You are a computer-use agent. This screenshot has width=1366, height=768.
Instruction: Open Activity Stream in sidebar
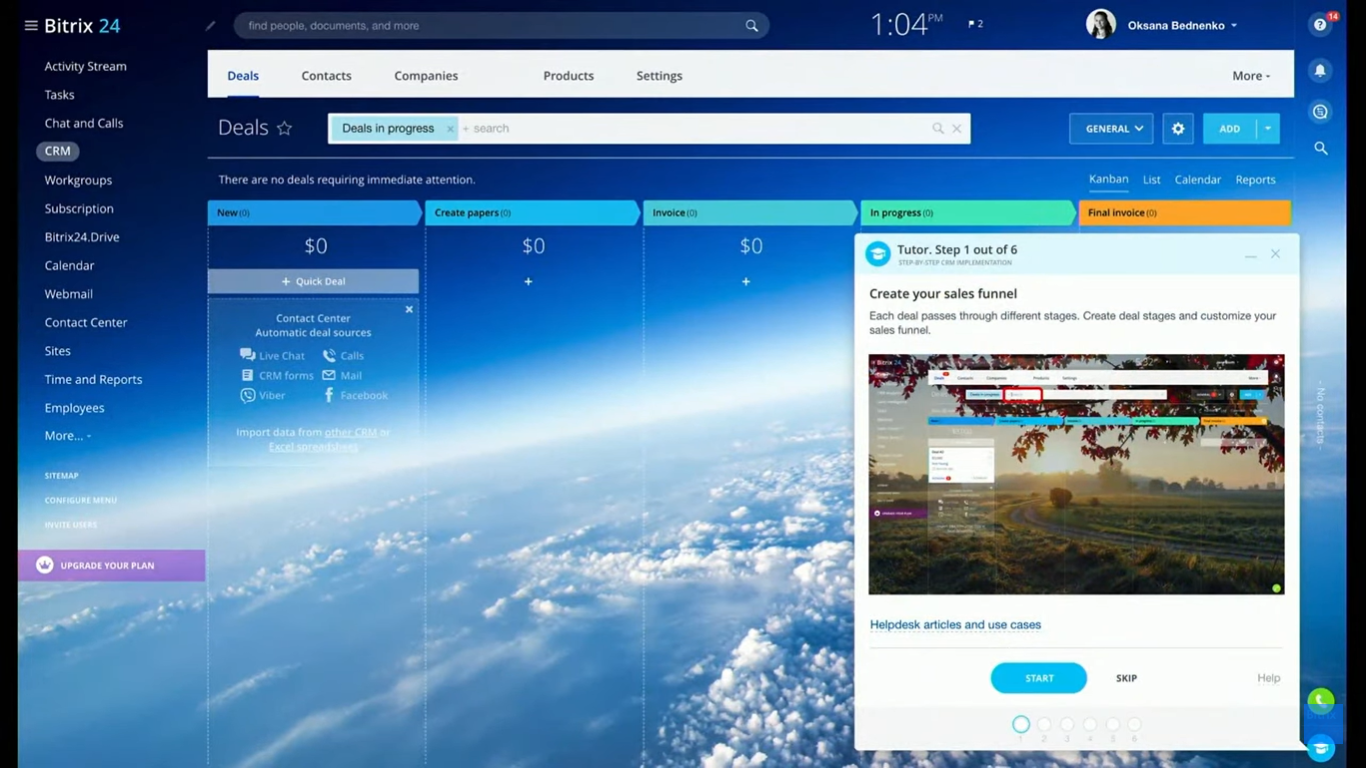[x=85, y=66]
